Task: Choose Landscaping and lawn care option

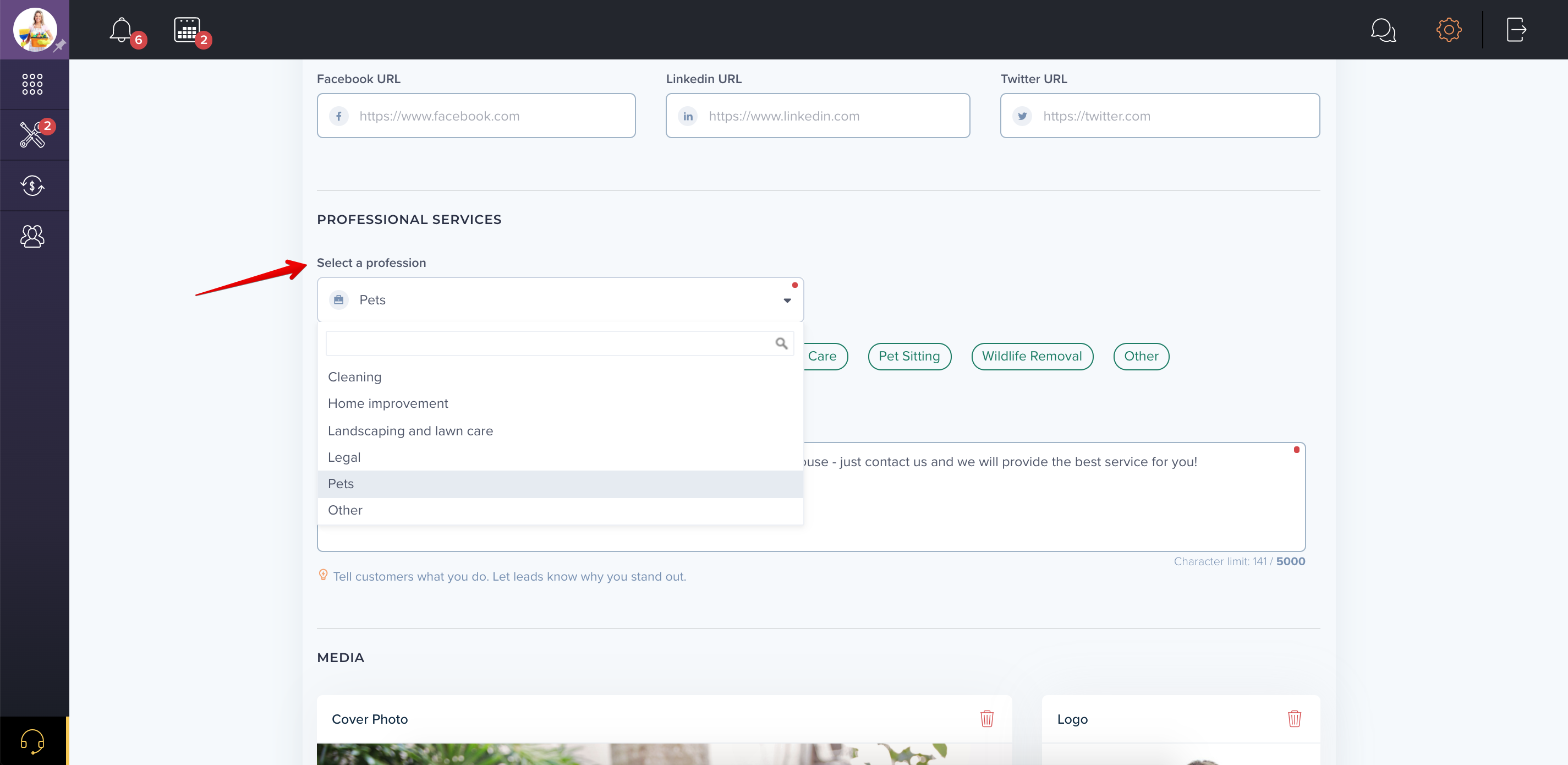Action: pos(560,430)
